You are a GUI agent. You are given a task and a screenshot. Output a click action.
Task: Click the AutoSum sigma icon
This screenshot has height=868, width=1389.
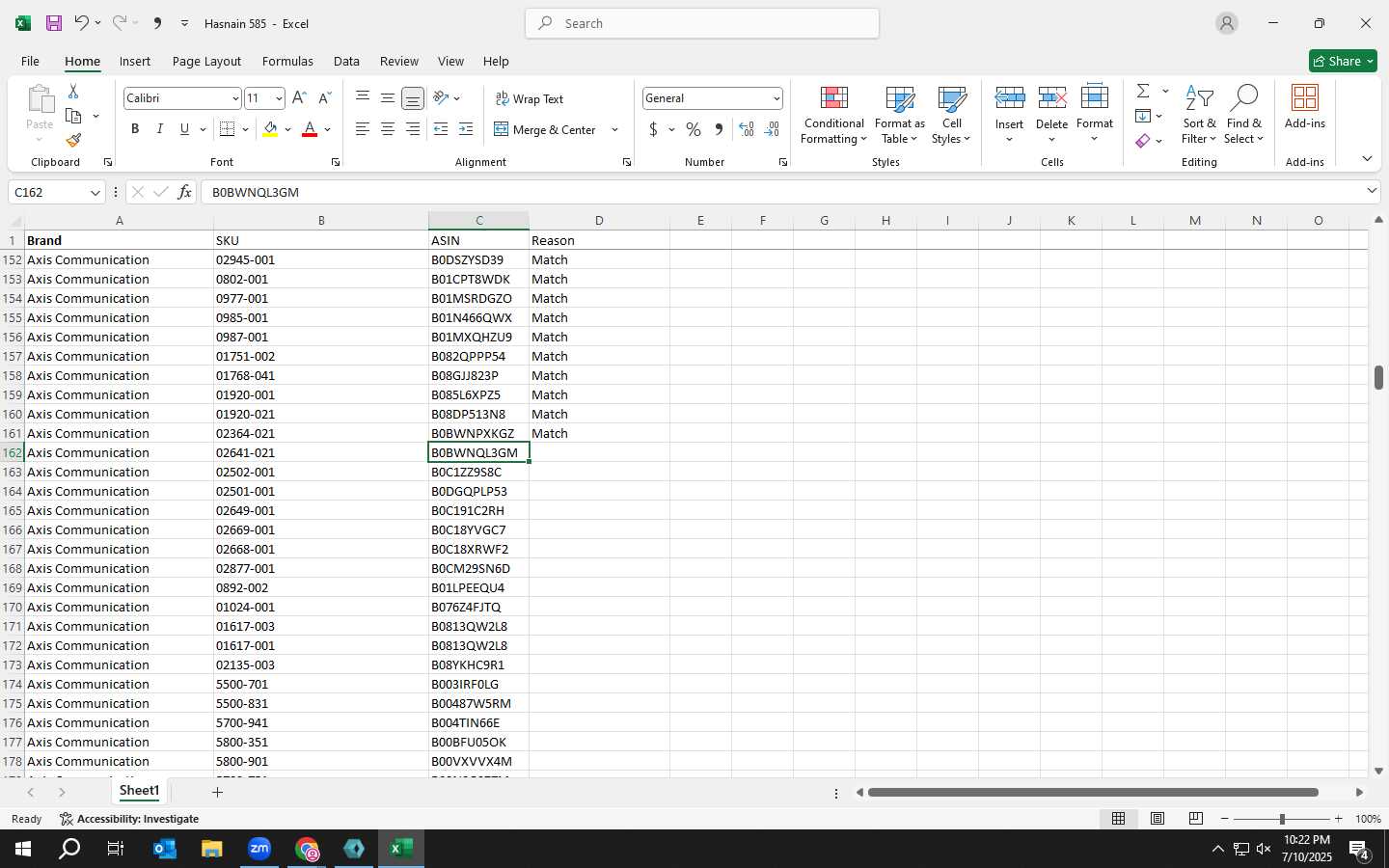coord(1143,91)
